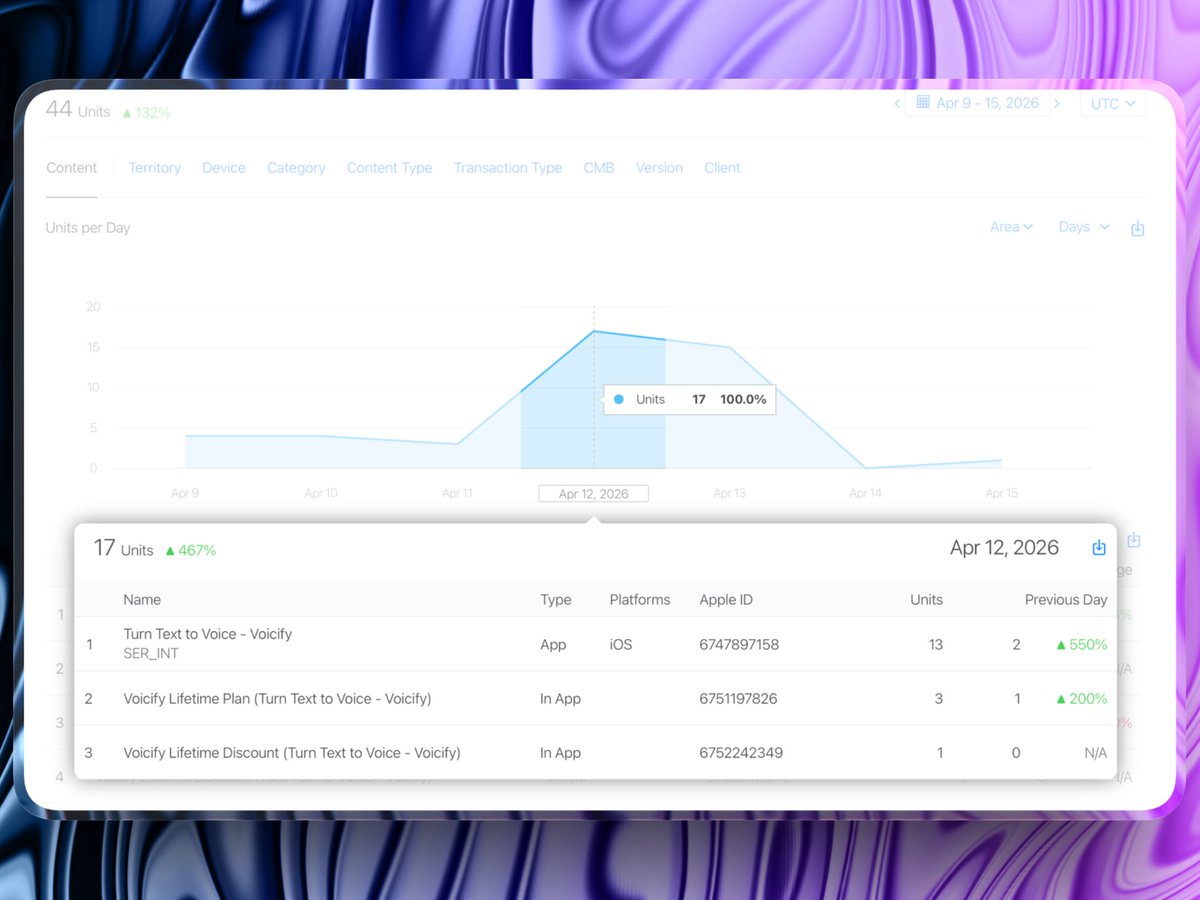Switch to the Category tab
The image size is (1200, 900).
pyautogui.click(x=296, y=168)
